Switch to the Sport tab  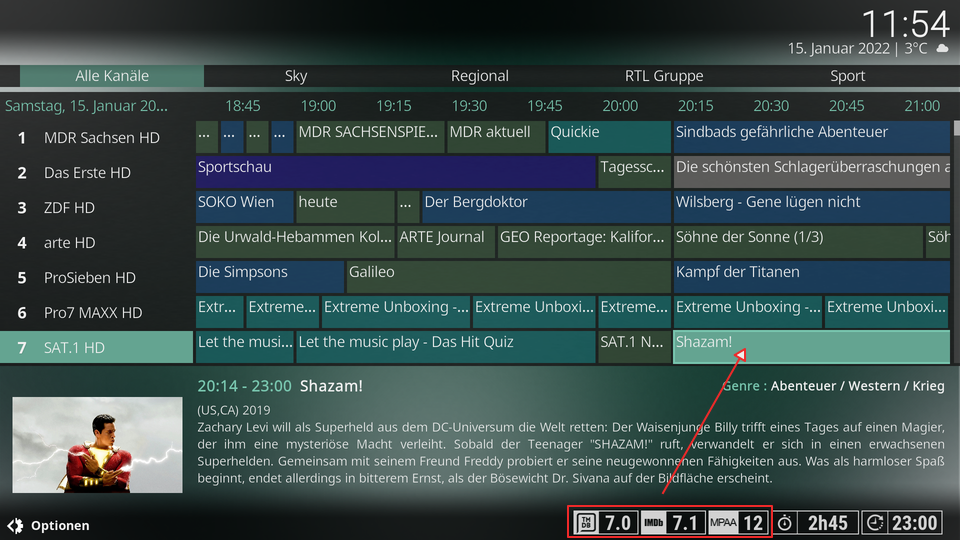coord(847,76)
